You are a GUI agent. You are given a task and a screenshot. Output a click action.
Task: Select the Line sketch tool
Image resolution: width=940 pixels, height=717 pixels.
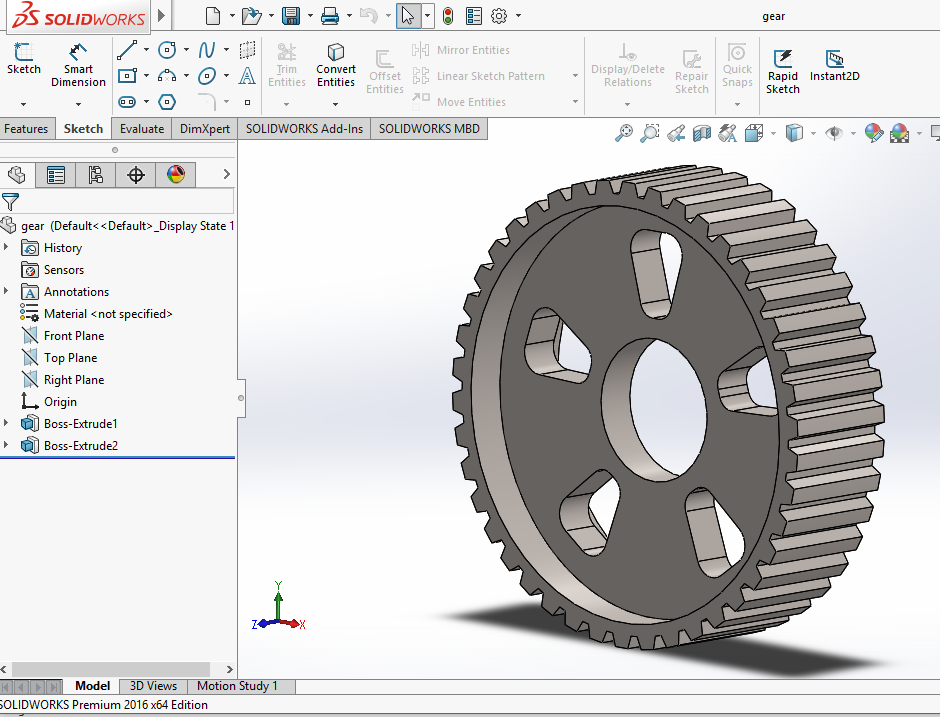(126, 50)
